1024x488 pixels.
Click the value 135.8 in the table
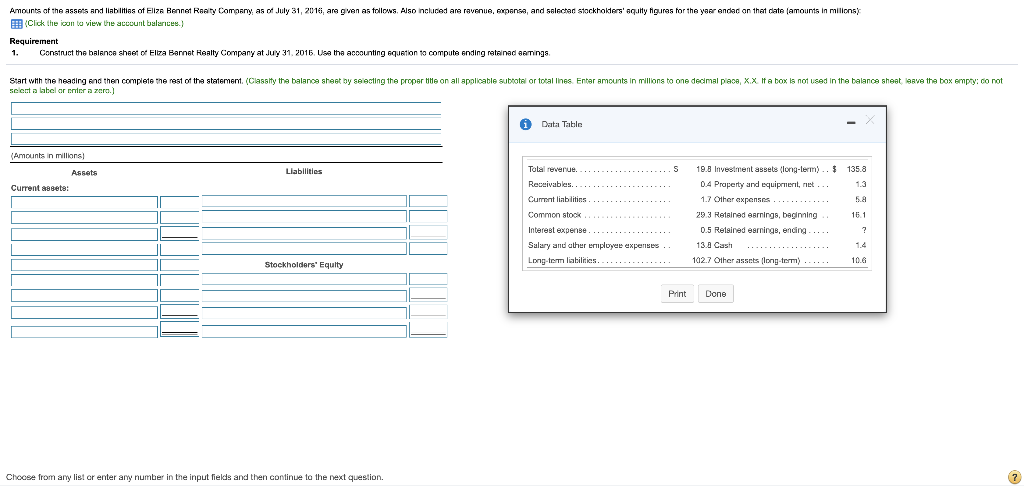(x=856, y=169)
